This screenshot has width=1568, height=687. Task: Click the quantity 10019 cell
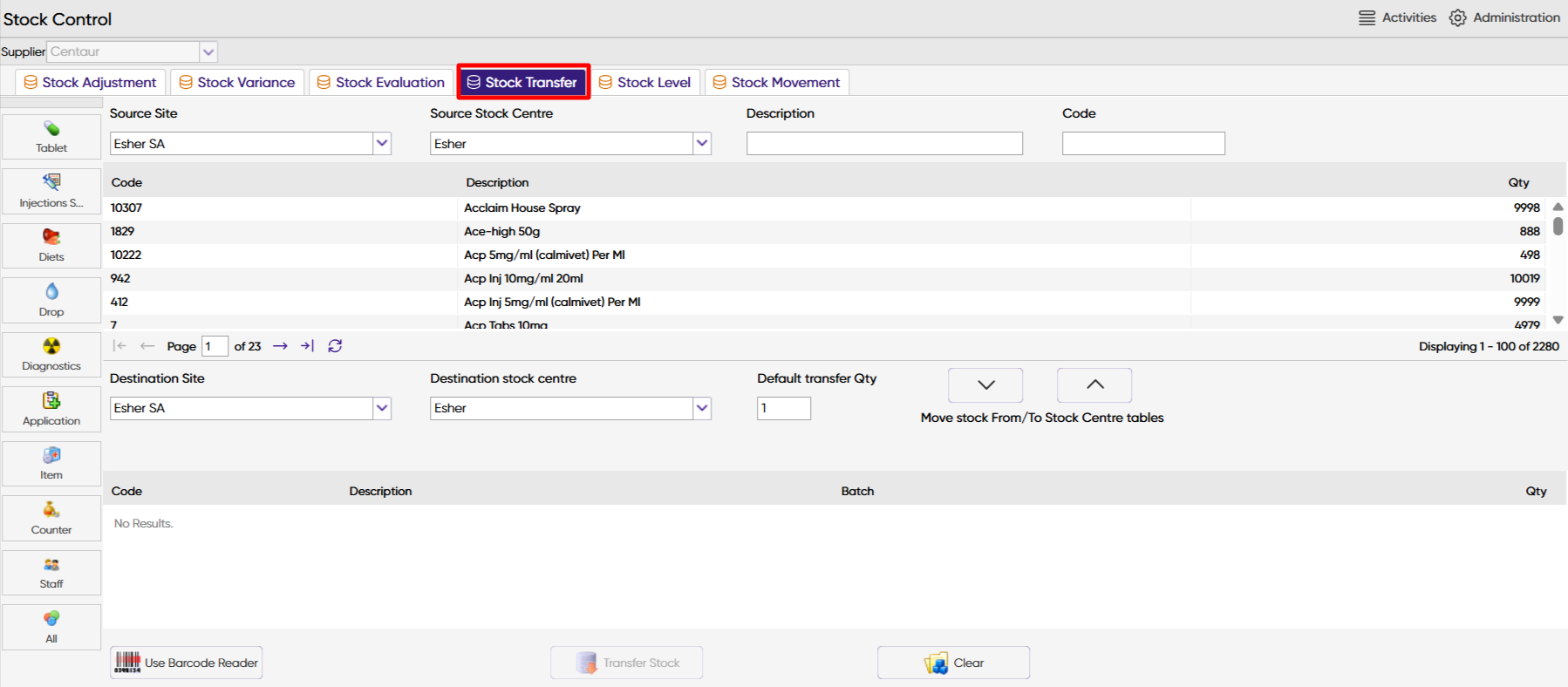1525,278
